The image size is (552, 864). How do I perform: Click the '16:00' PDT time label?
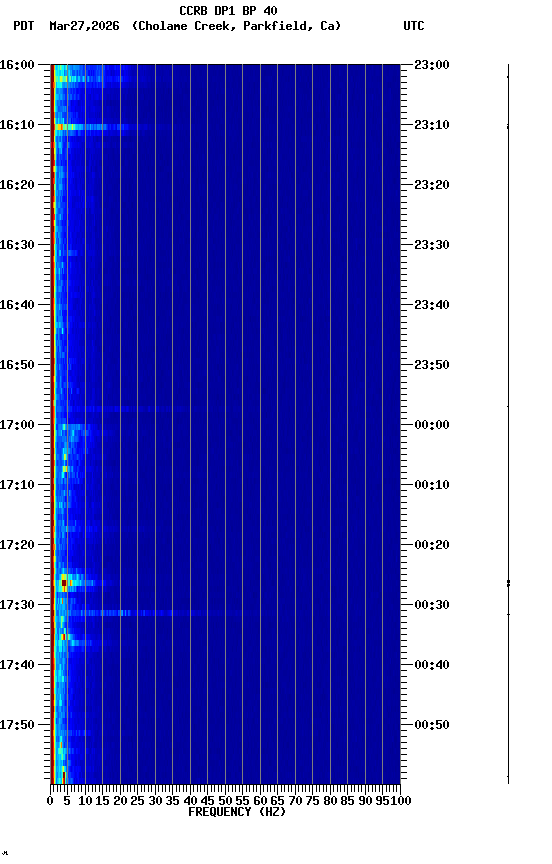click(x=17, y=65)
